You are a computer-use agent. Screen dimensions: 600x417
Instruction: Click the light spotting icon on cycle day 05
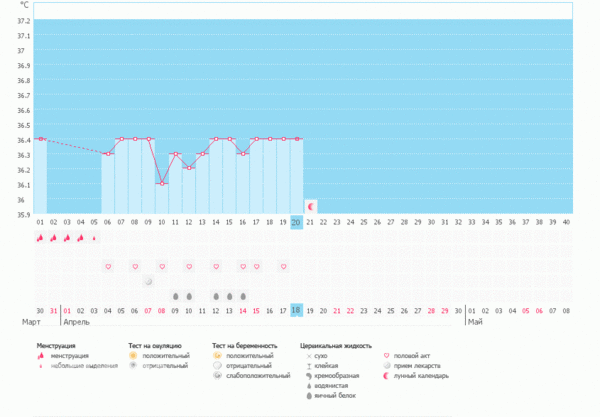(x=94, y=238)
